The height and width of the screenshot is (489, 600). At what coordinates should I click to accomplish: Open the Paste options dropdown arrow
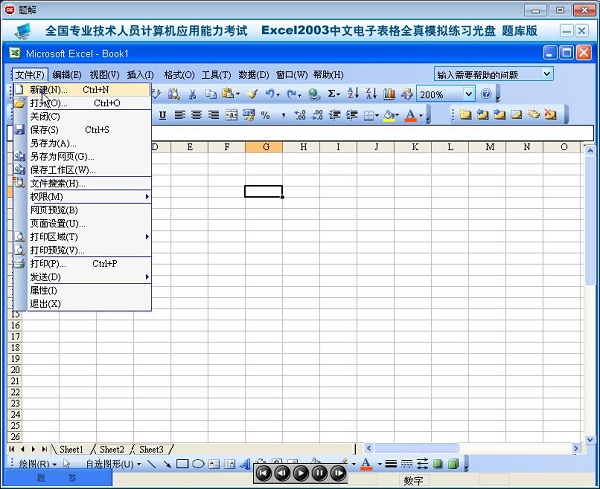tap(238, 94)
